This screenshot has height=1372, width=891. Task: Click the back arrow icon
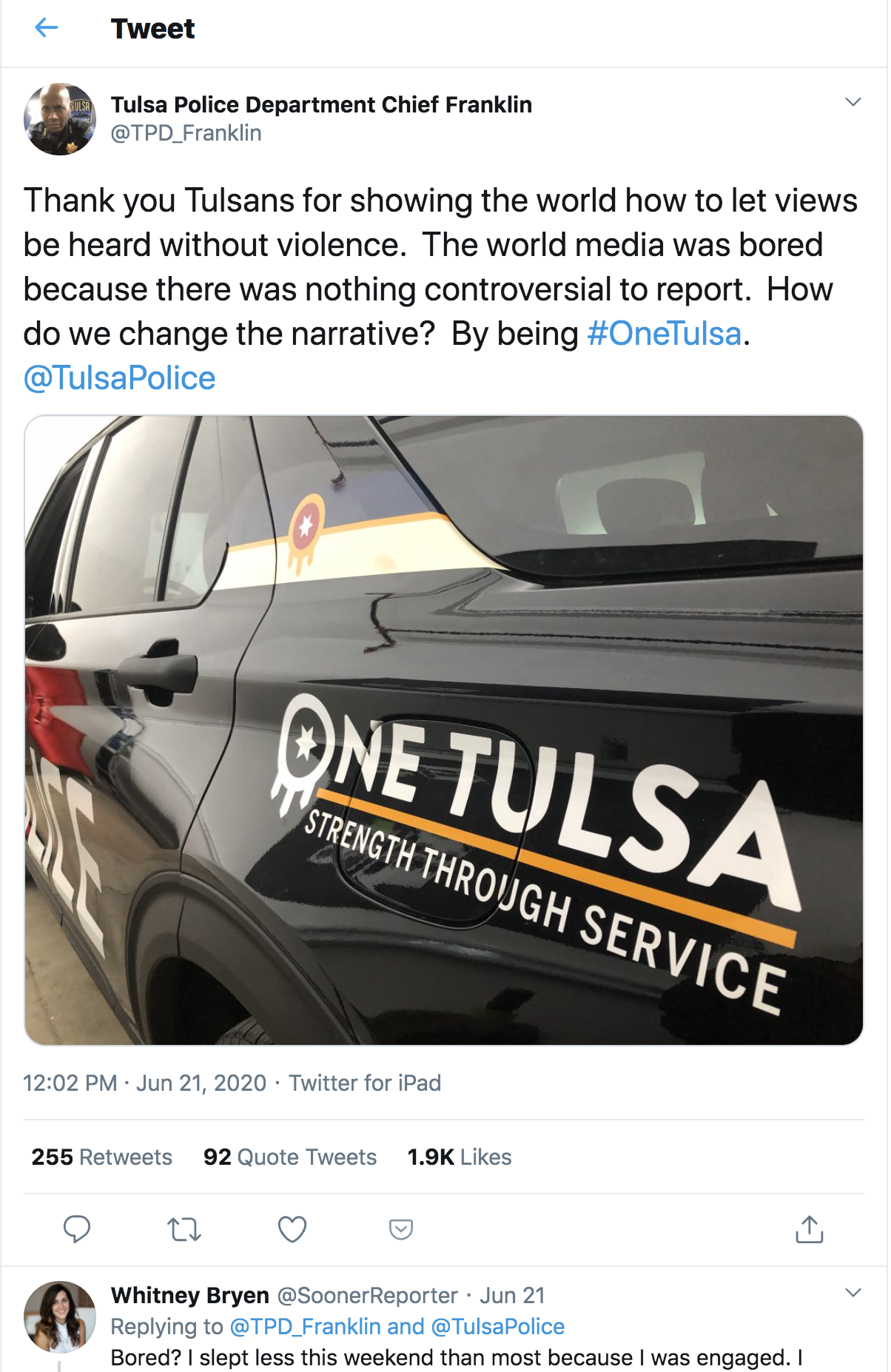click(47, 29)
